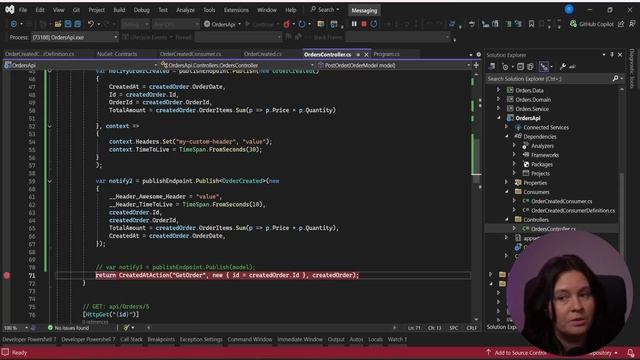Click the Live Share icon

[621, 24]
